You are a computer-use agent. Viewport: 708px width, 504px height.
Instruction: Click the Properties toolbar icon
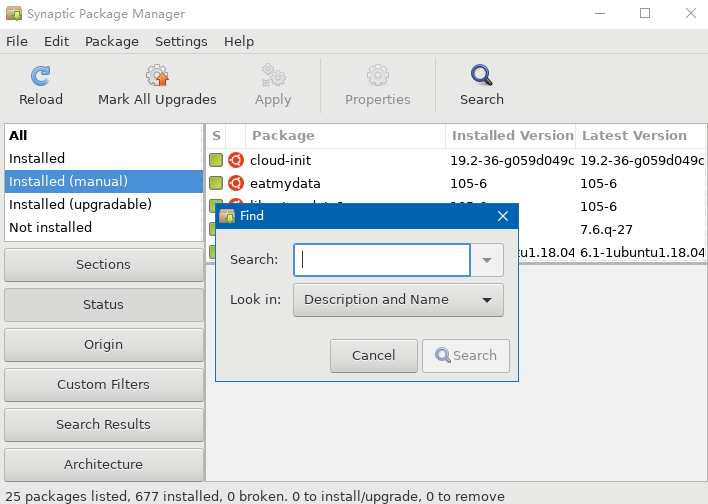coord(377,75)
